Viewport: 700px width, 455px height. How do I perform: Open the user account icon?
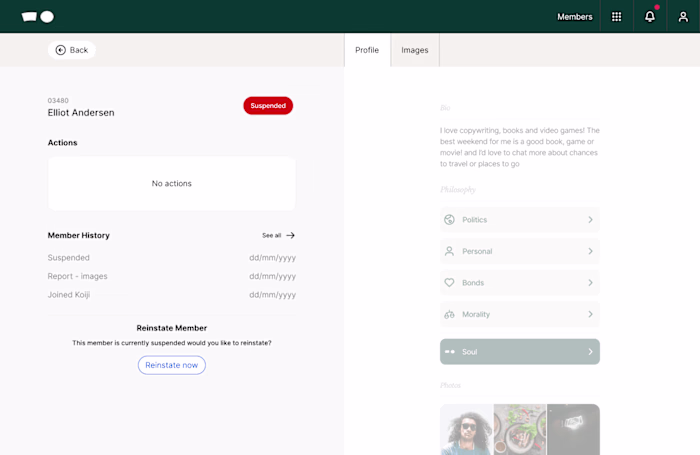(683, 17)
